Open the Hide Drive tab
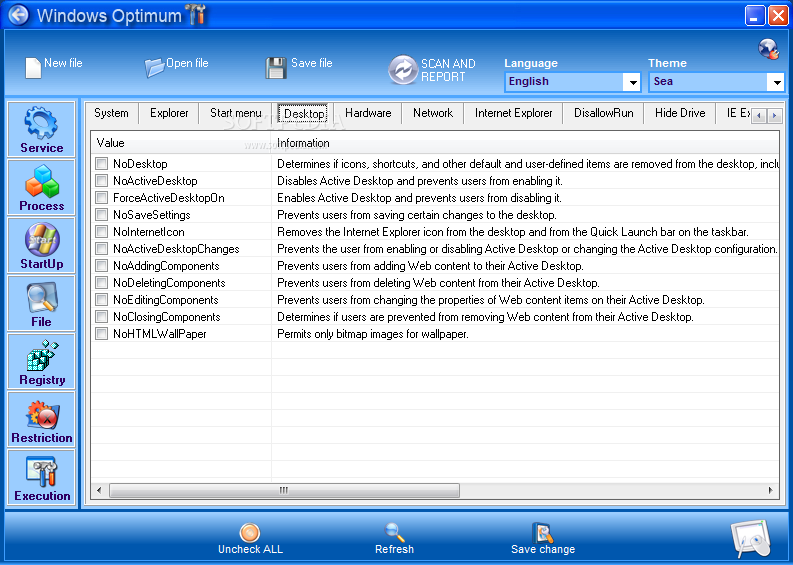This screenshot has height=565, width=793. pos(680,113)
